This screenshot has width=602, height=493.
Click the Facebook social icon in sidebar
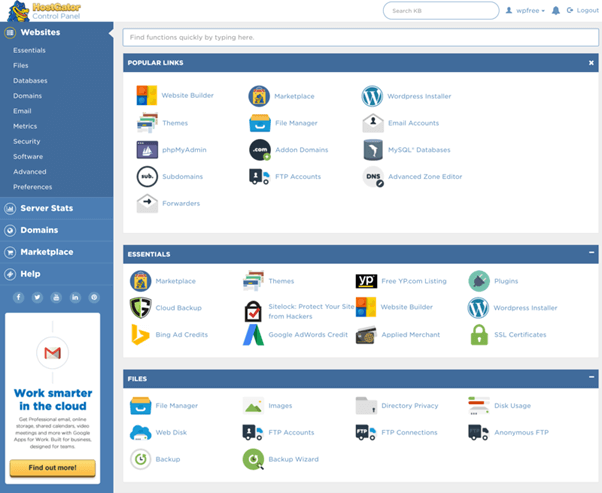tap(18, 297)
